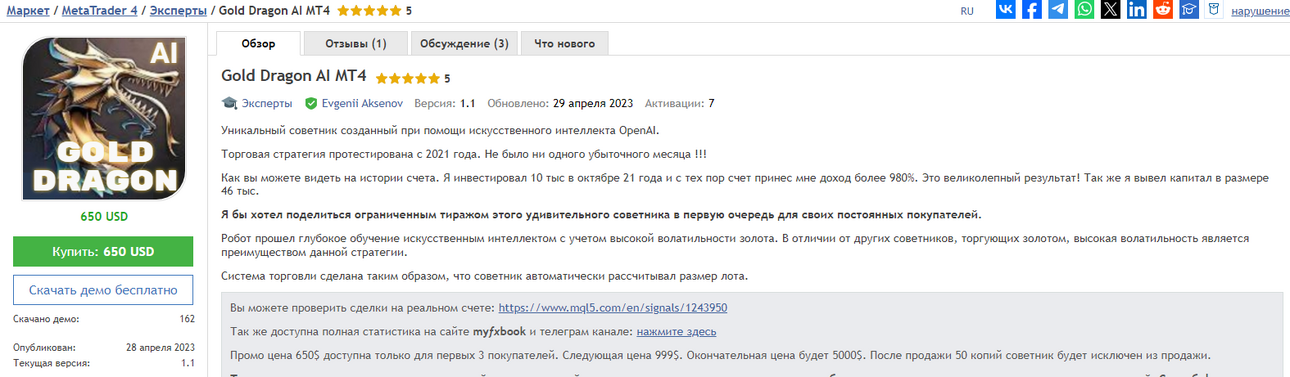This screenshot has width=1290, height=377.
Task: Click the Текущая версия 1.1 value
Action: click(x=188, y=362)
